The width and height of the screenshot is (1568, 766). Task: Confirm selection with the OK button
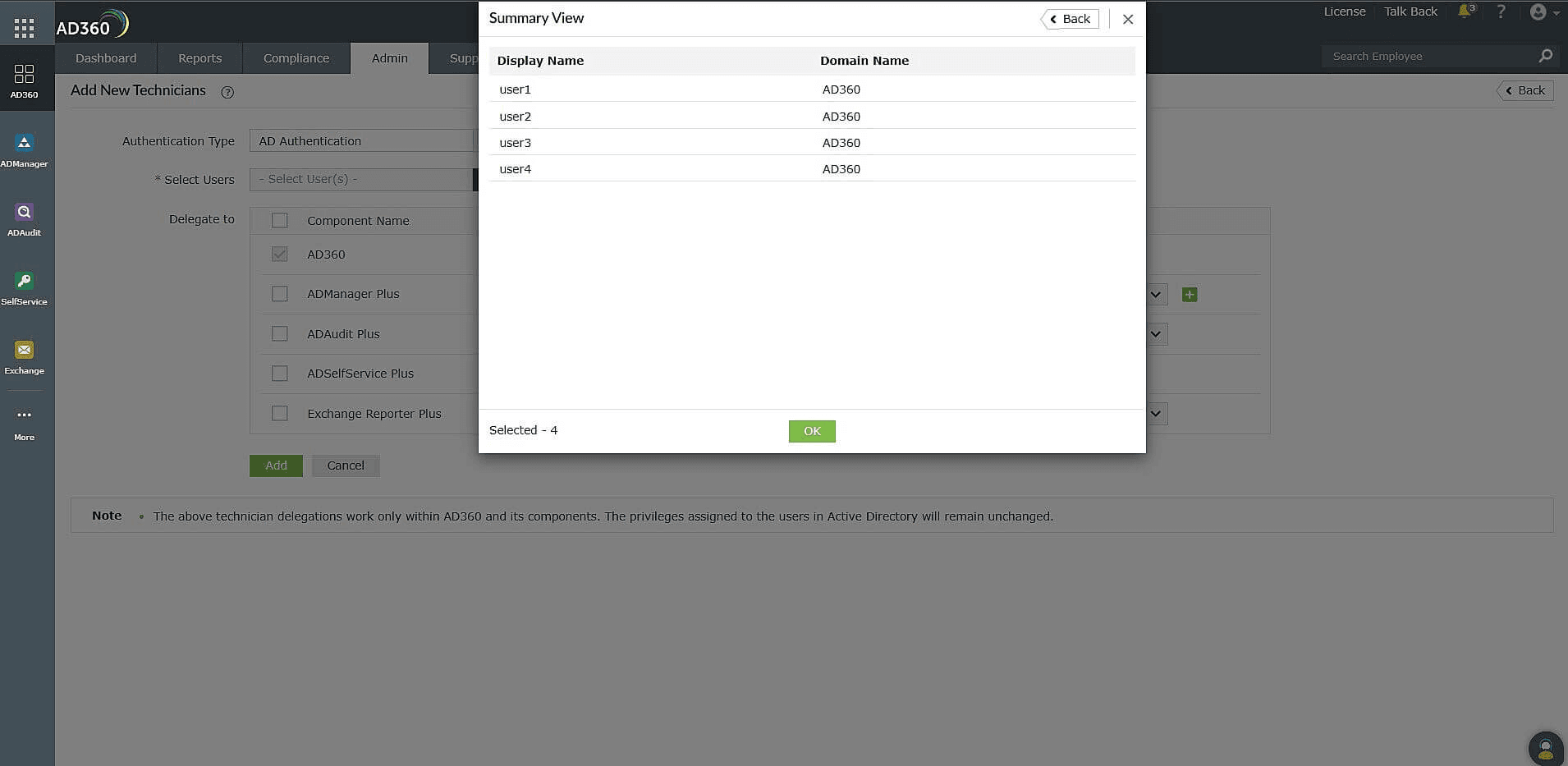pyautogui.click(x=811, y=430)
